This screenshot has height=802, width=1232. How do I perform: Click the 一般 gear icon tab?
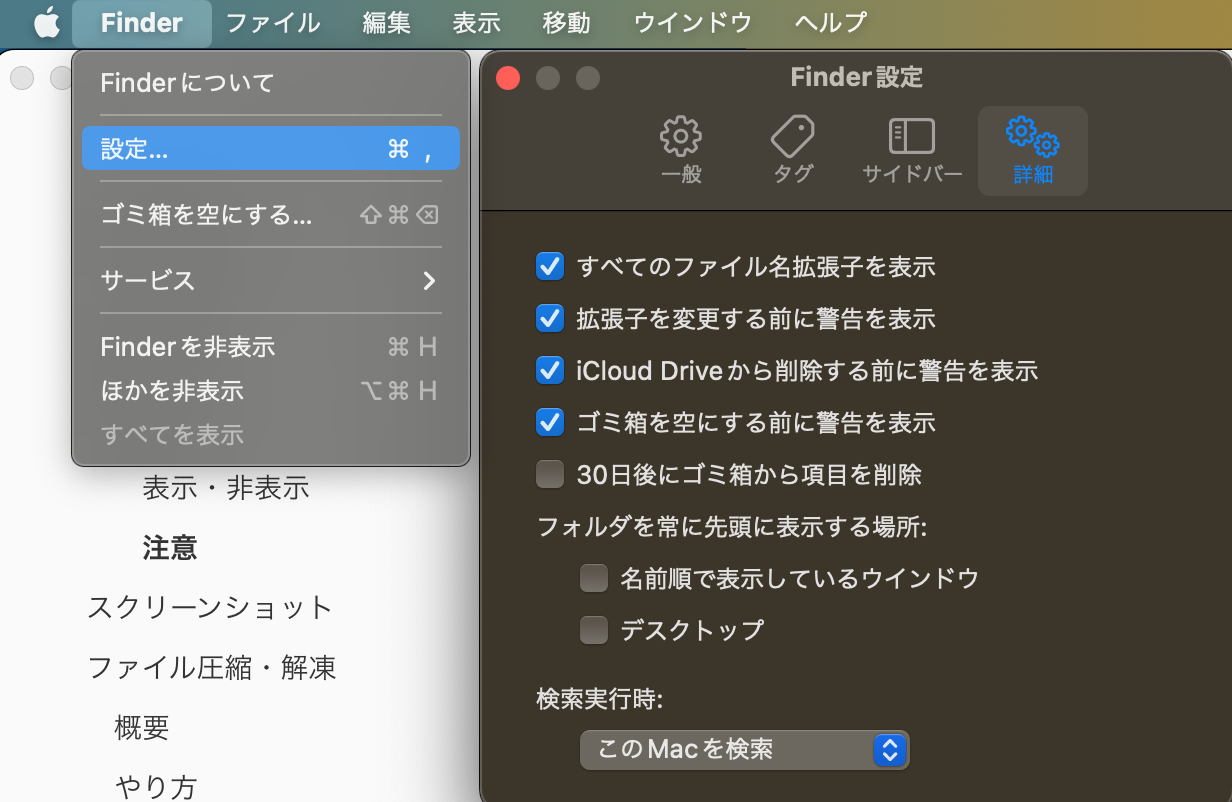click(681, 151)
